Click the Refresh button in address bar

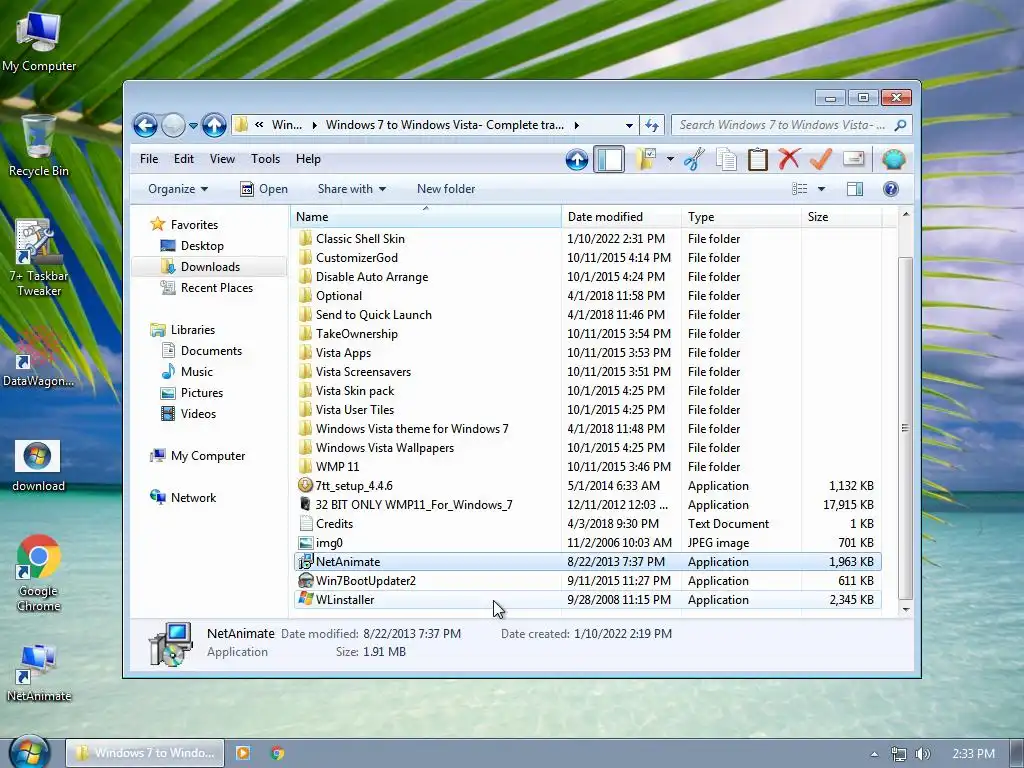tap(651, 125)
